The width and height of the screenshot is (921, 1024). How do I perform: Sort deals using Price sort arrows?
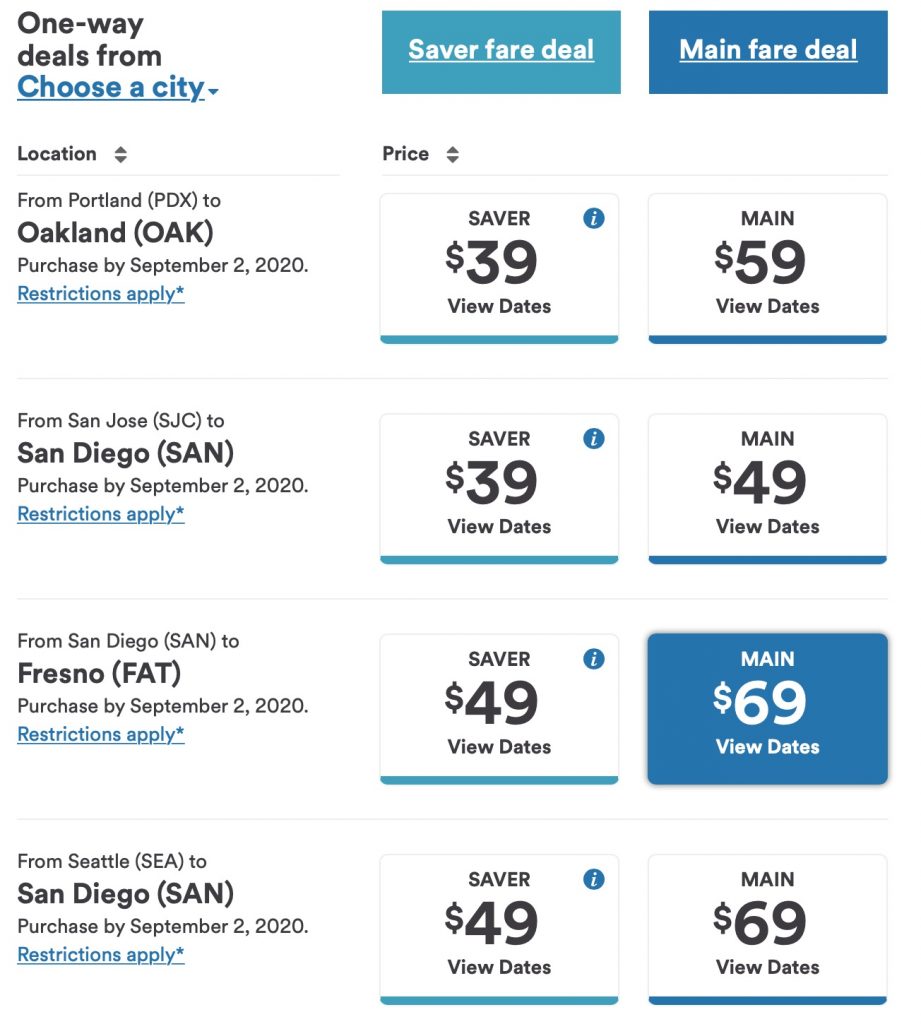click(x=452, y=155)
